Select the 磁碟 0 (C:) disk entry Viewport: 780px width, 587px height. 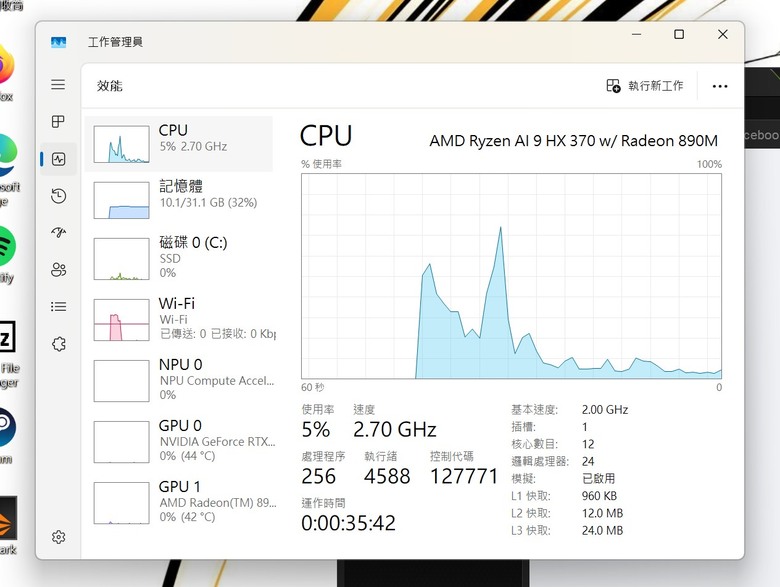point(179,258)
